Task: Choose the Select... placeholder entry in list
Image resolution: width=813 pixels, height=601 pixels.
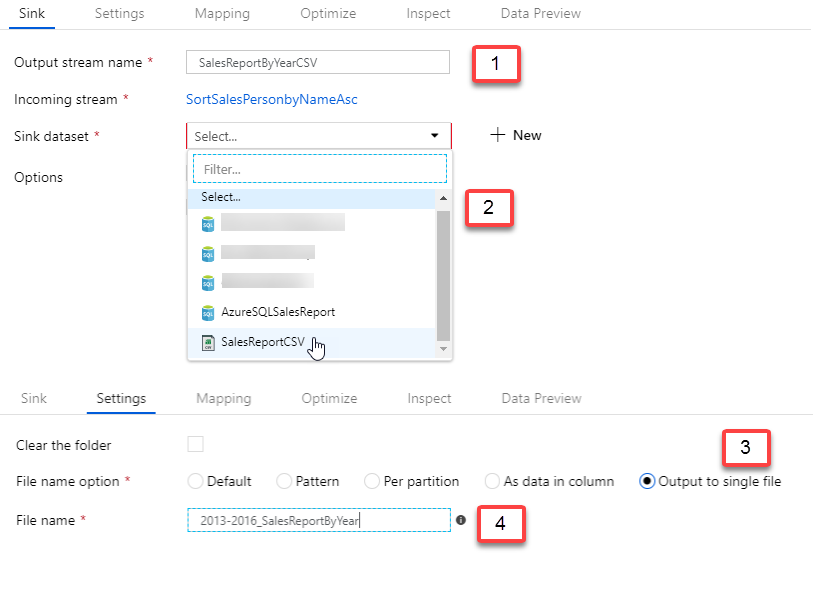Action: 311,197
